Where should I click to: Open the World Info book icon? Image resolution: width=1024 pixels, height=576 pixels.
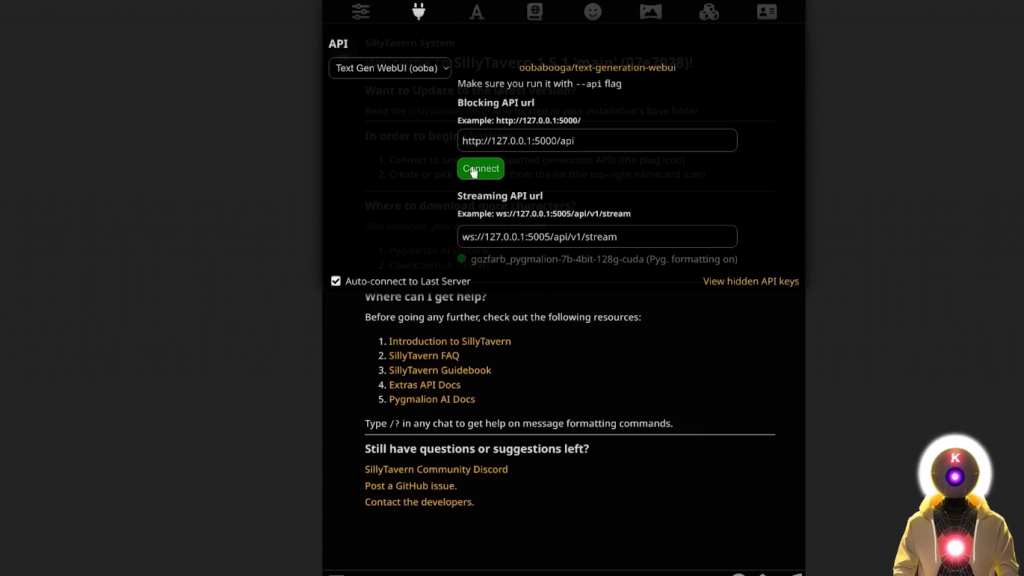coord(535,12)
